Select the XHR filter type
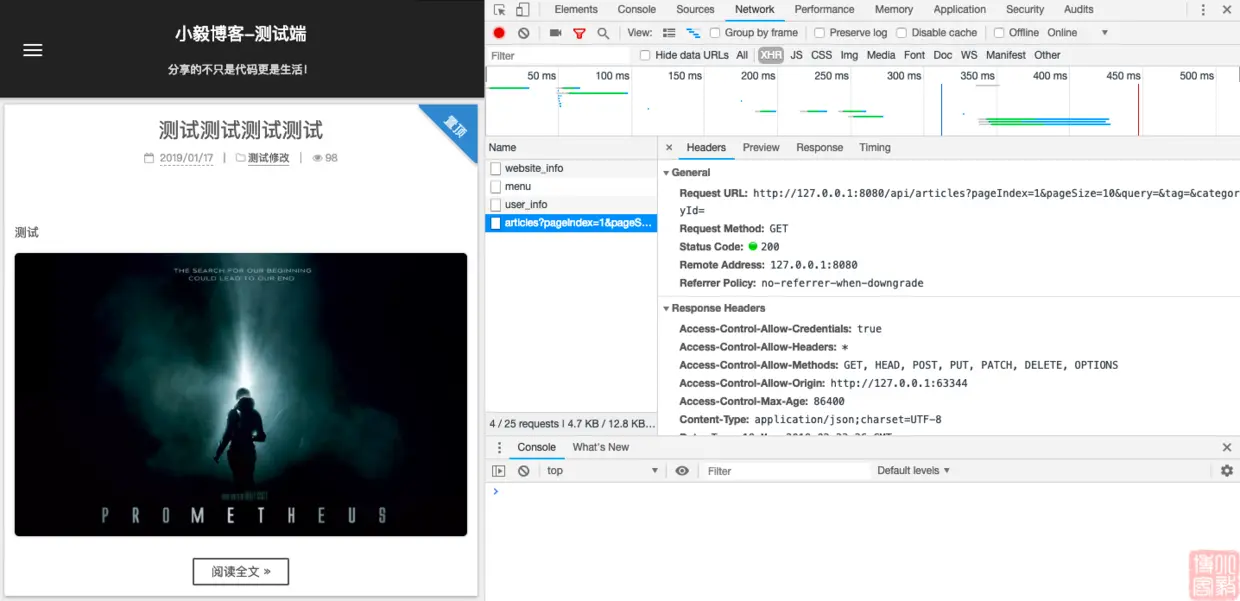 [x=771, y=55]
